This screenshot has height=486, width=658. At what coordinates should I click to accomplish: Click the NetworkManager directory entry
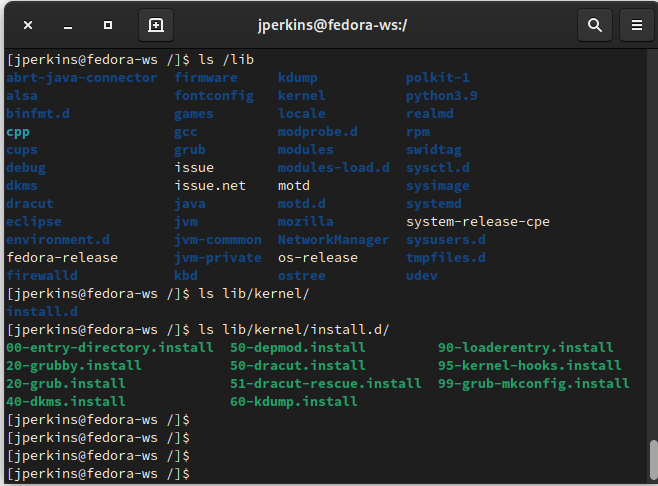click(x=334, y=240)
